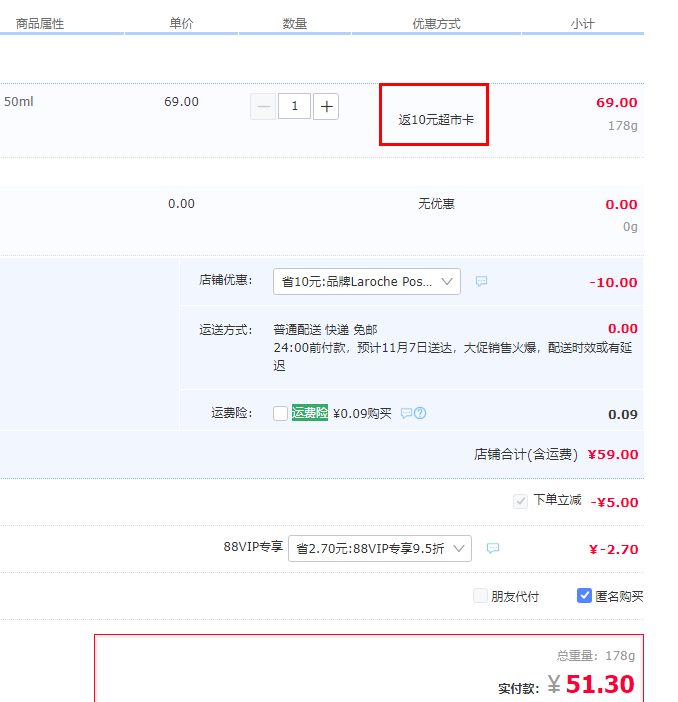Screen dimensions: 678x702
Task: Click the message icon beside 88VIP专享 dropdown
Action: pyautogui.click(x=492, y=548)
